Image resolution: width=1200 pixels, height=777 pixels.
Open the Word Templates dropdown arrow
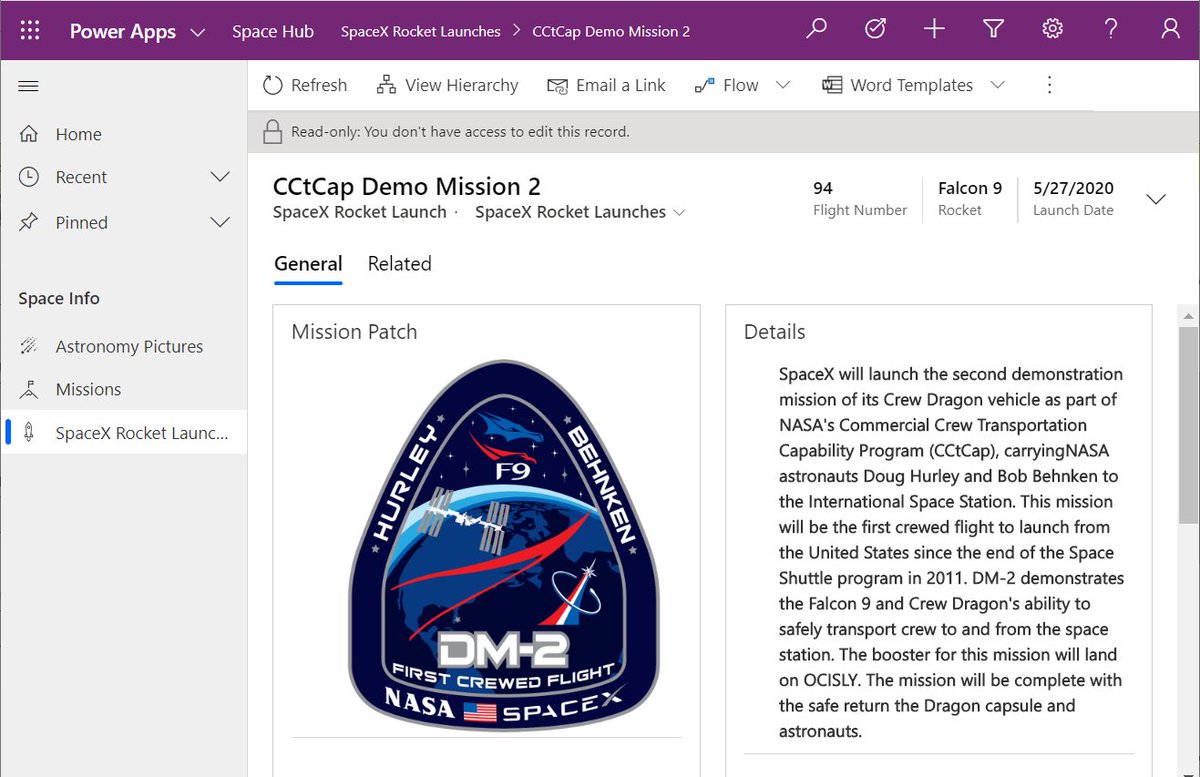(997, 85)
